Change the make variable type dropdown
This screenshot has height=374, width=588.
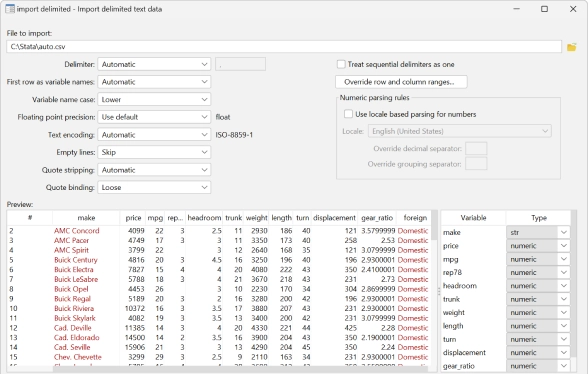(538, 232)
